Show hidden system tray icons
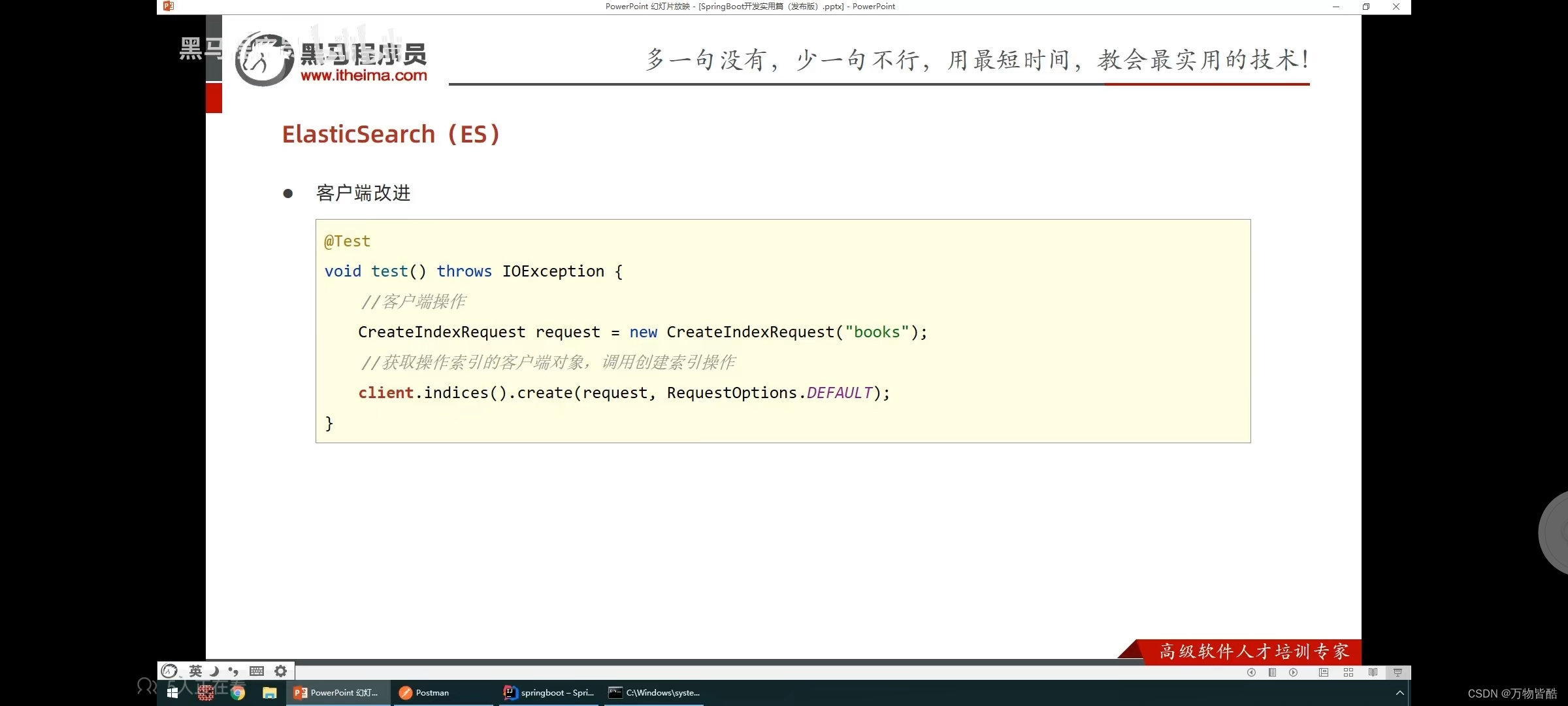The width and height of the screenshot is (1568, 706). (1399, 693)
